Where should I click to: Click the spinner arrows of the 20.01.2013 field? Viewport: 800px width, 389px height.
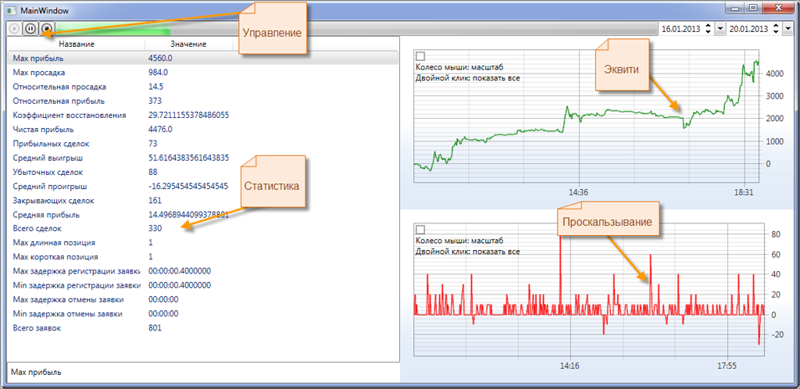[776, 29]
